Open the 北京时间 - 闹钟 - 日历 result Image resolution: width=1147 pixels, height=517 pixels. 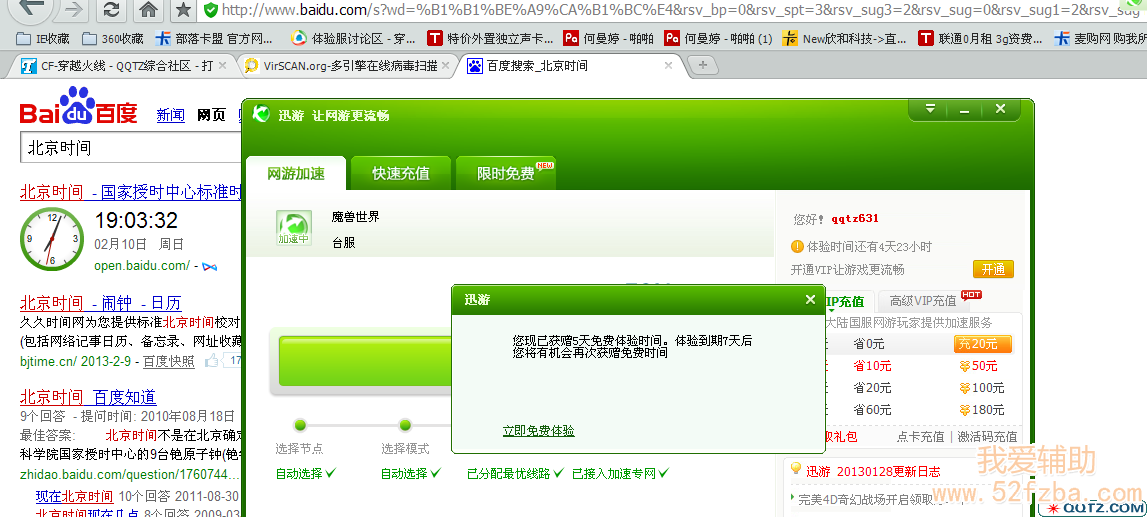100,303
